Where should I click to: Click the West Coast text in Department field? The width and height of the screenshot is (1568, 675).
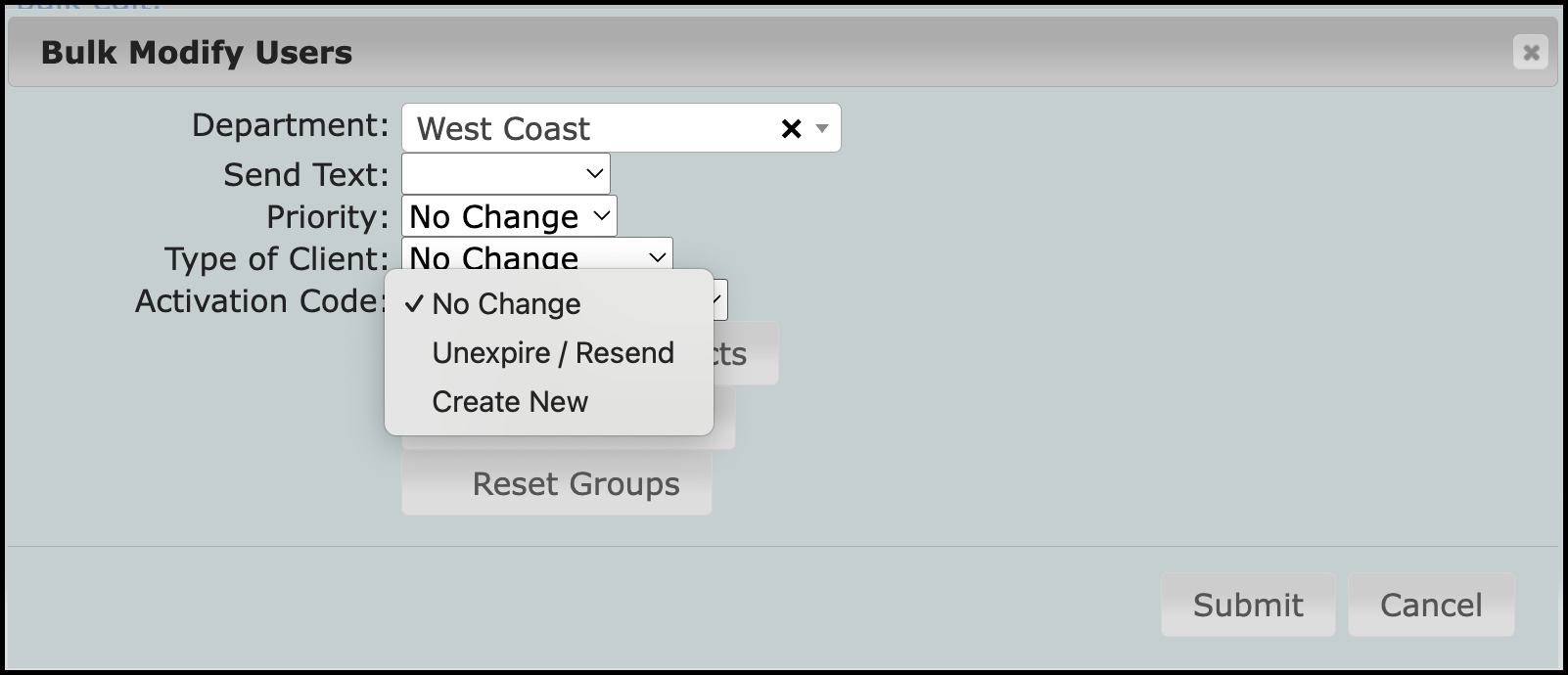coord(503,128)
